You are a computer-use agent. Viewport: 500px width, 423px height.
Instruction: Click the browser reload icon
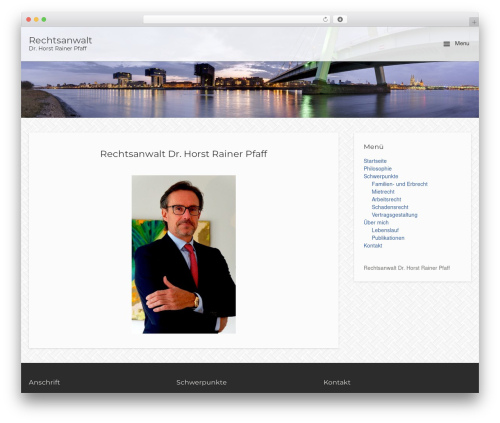(325, 20)
